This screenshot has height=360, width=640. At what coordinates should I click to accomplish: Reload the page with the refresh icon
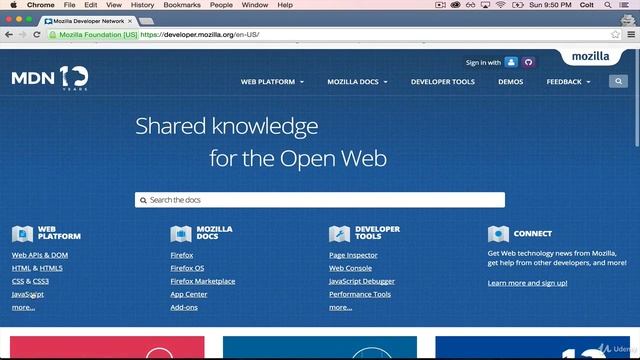click(37, 35)
